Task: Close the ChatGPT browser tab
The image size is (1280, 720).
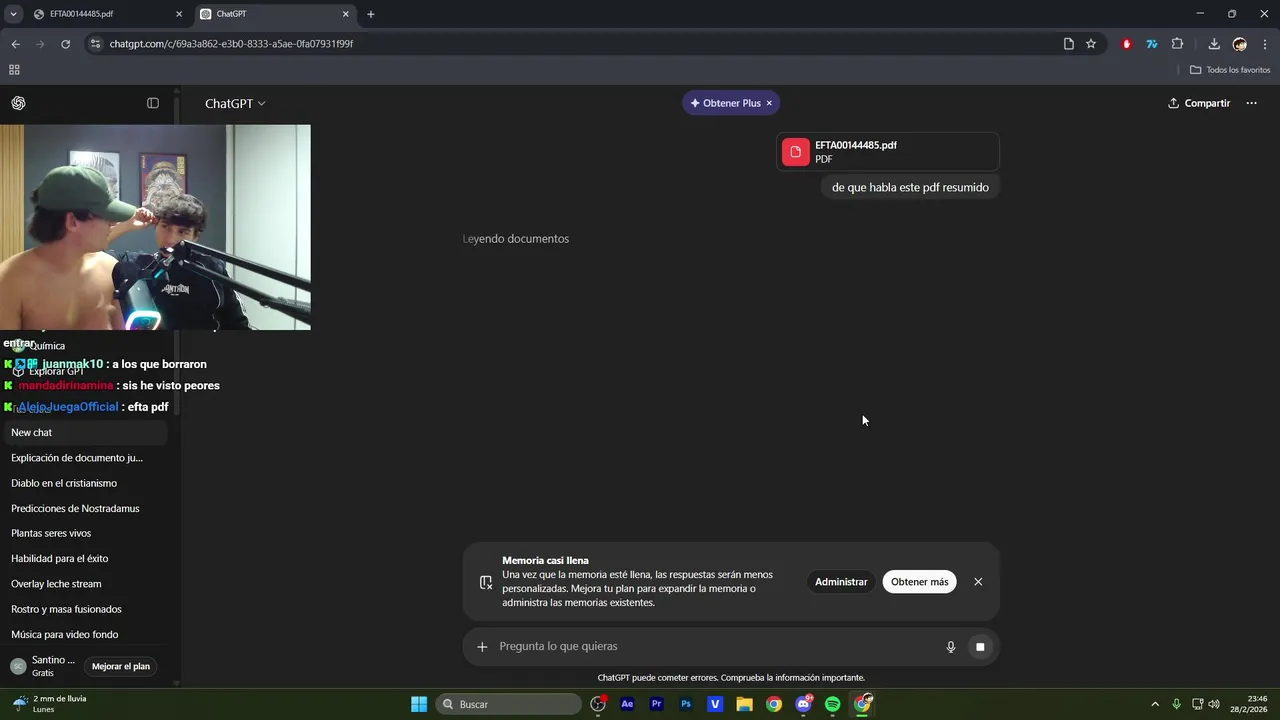Action: coord(346,14)
